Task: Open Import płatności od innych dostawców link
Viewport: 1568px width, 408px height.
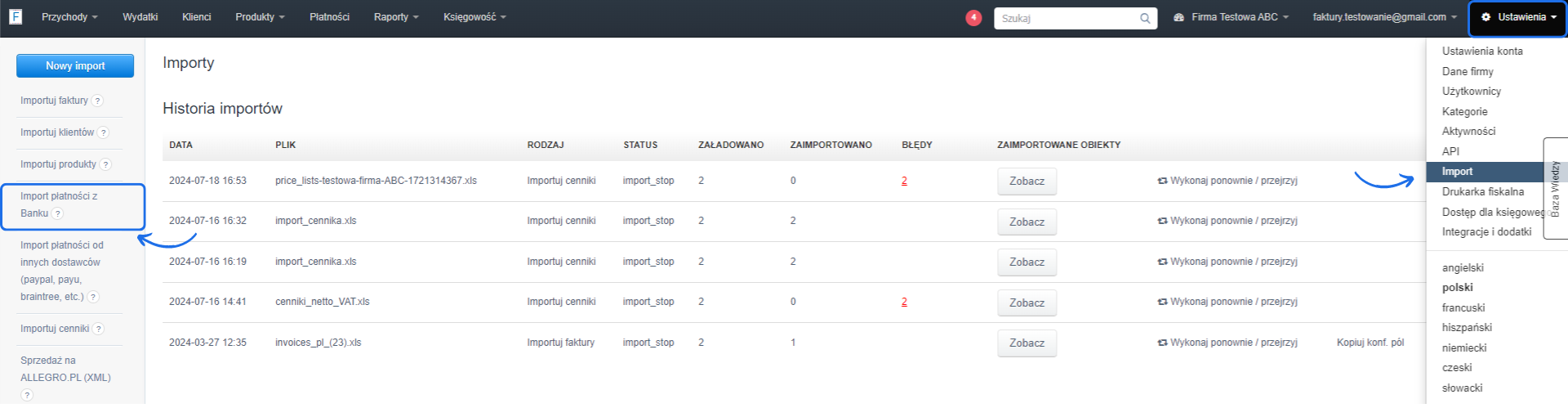Action: (x=61, y=271)
